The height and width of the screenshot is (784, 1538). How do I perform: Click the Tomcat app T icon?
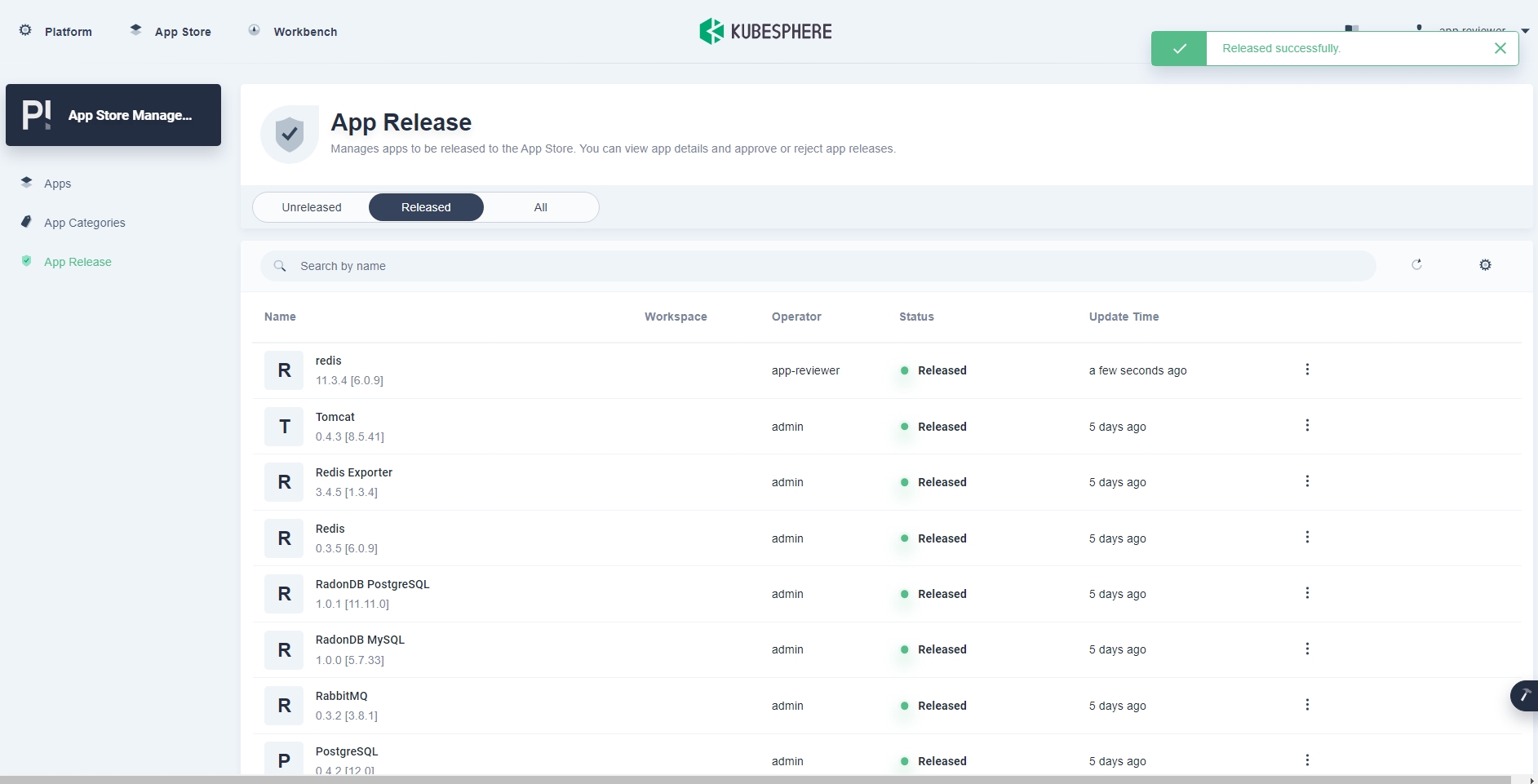[284, 427]
